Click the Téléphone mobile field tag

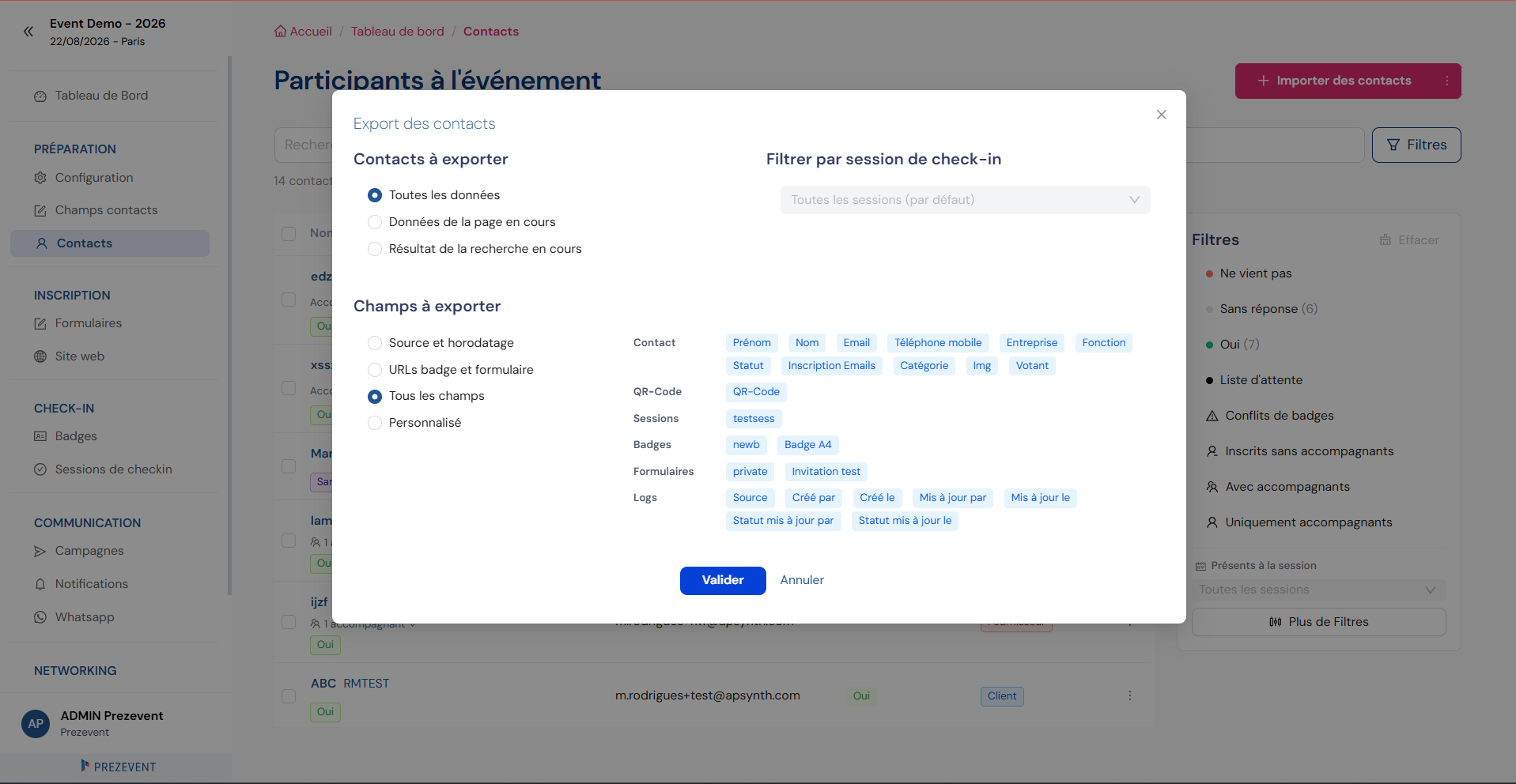[x=938, y=343]
